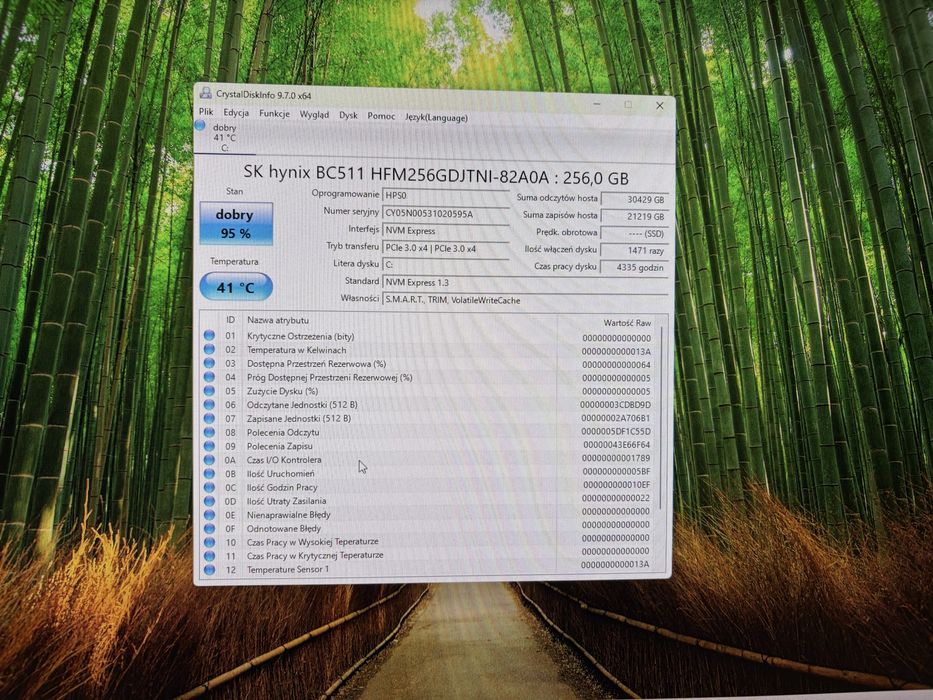
Task: Click Prędk. obrotowa value ---- (SSD)
Action: (635, 233)
